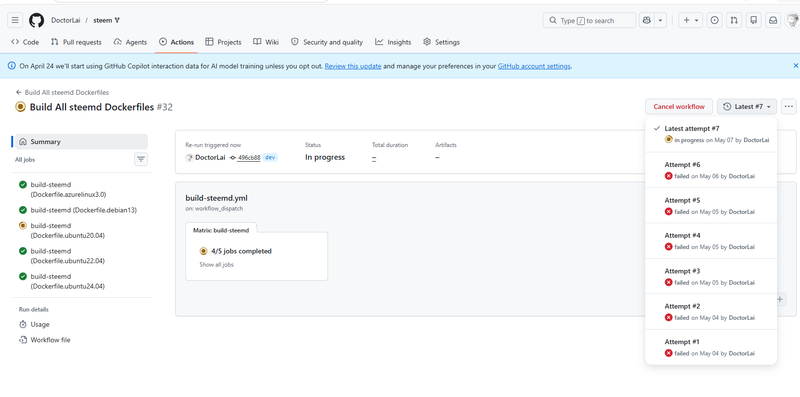Select Attempt #3 from the list
This screenshot has height=397, width=800.
(711, 277)
